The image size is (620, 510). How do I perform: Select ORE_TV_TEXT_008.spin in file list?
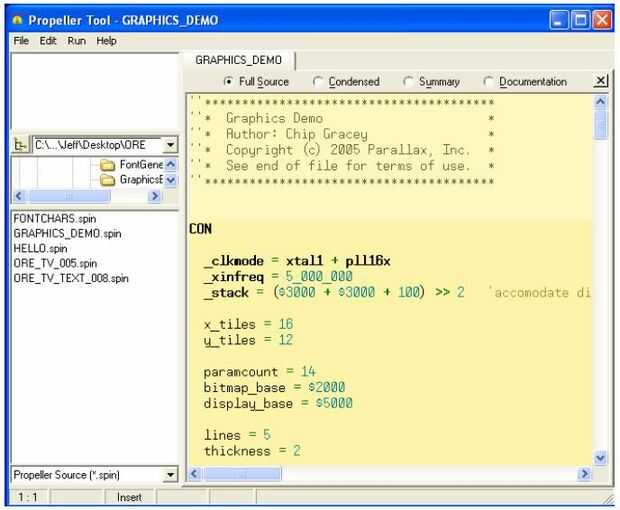(71, 278)
